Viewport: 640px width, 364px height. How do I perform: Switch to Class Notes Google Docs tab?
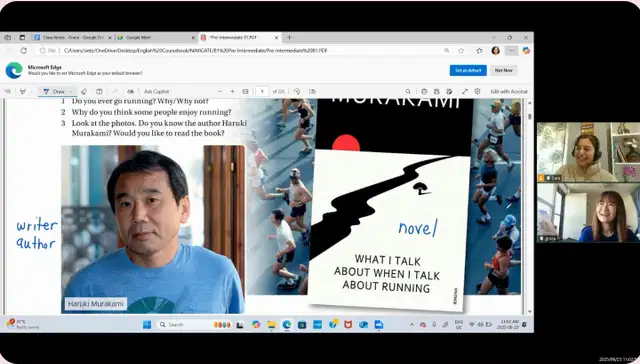72,38
